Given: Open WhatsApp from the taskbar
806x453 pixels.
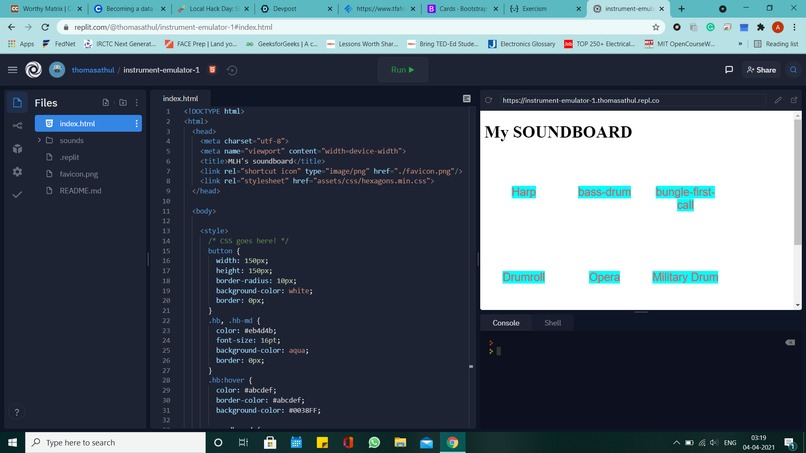Looking at the screenshot, I should point(374,442).
